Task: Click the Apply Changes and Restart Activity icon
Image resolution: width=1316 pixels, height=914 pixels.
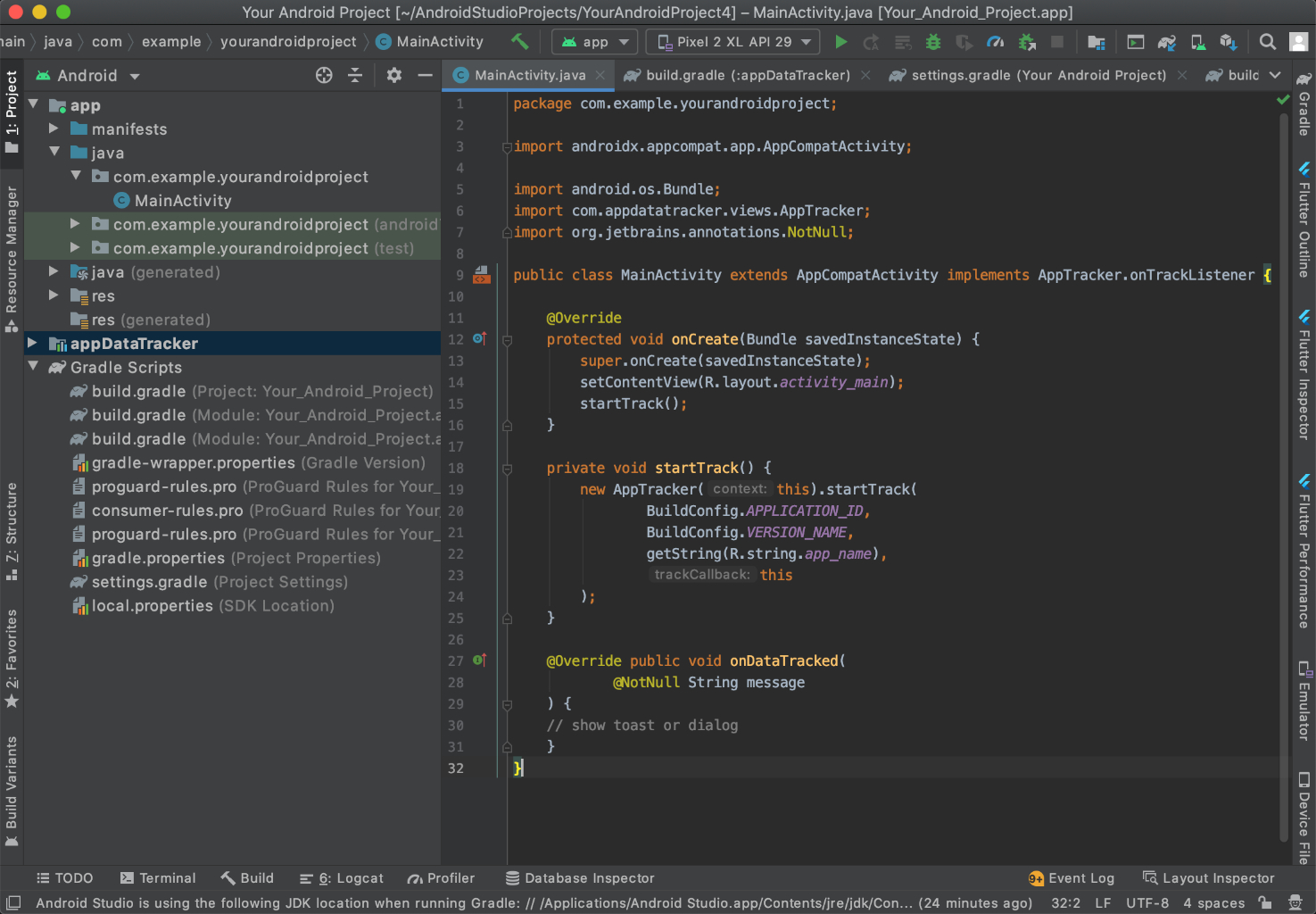Action: 872,42
